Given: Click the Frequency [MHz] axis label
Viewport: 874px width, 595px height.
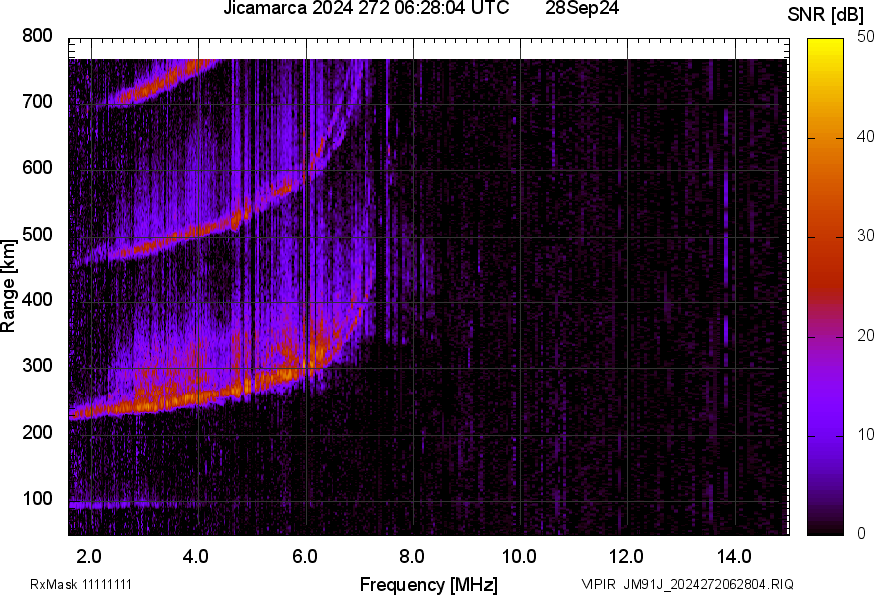Looking at the screenshot, I should click(x=428, y=584).
